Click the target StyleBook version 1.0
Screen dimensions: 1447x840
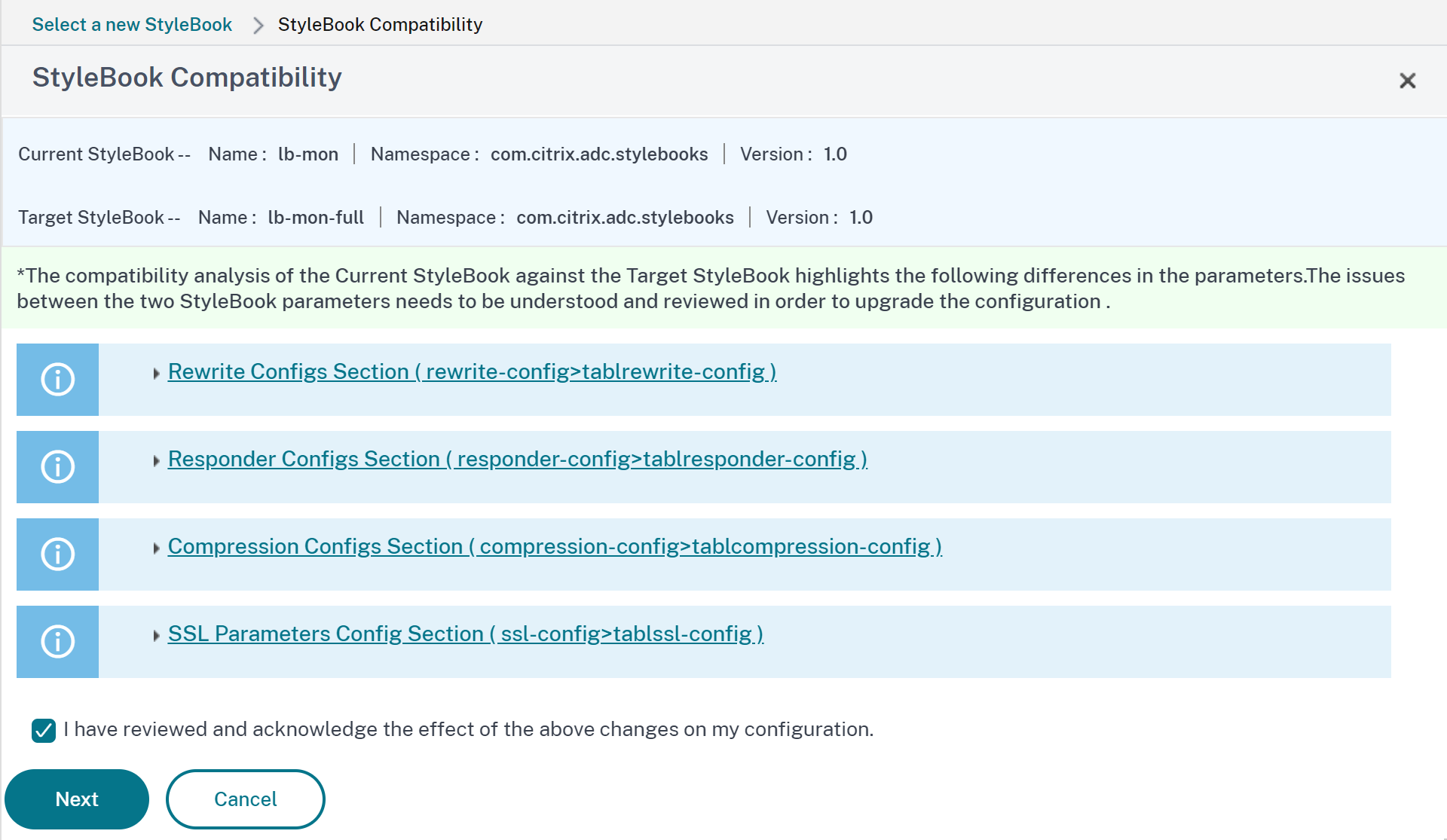click(x=861, y=218)
